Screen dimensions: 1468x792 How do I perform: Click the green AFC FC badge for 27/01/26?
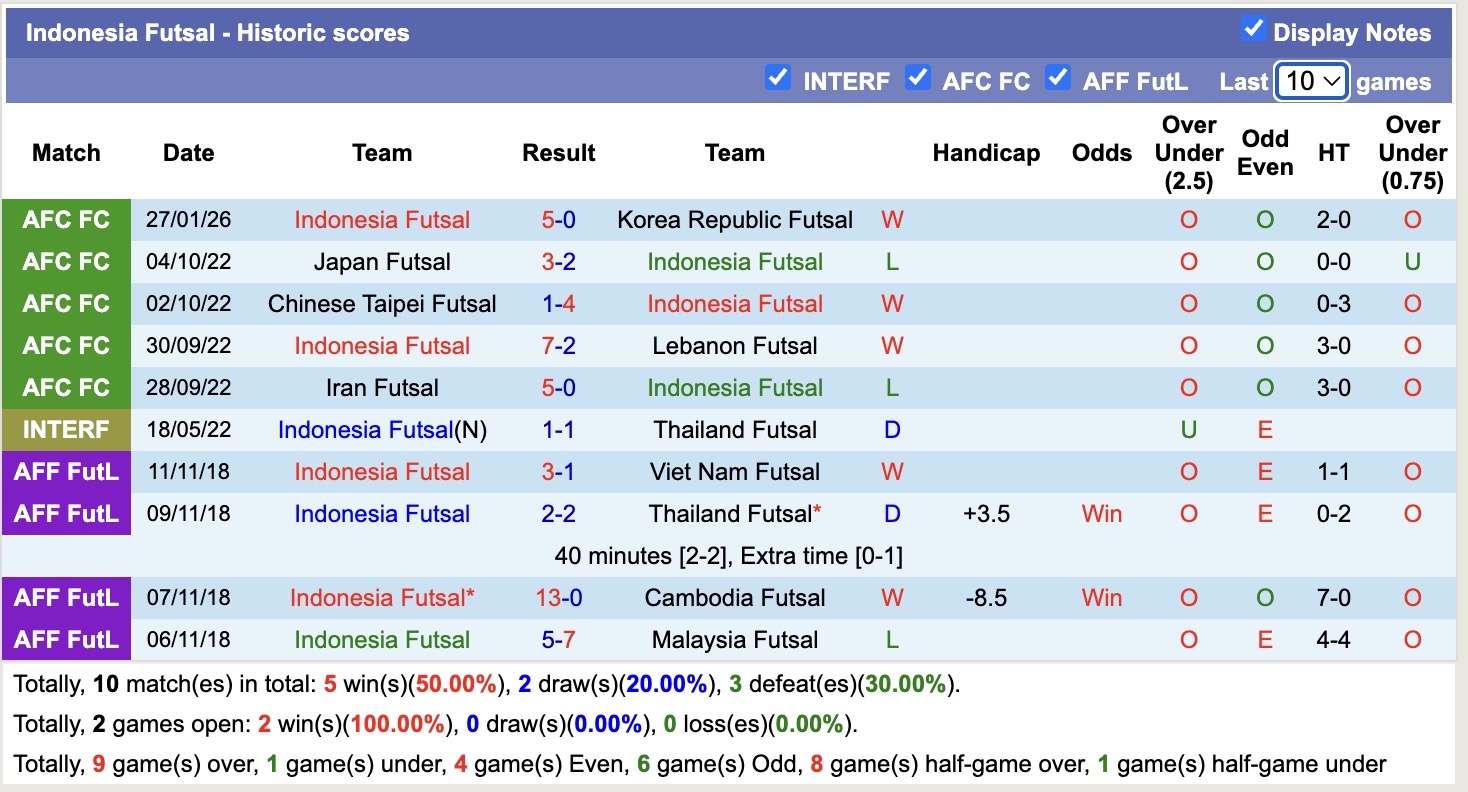[x=66, y=219]
